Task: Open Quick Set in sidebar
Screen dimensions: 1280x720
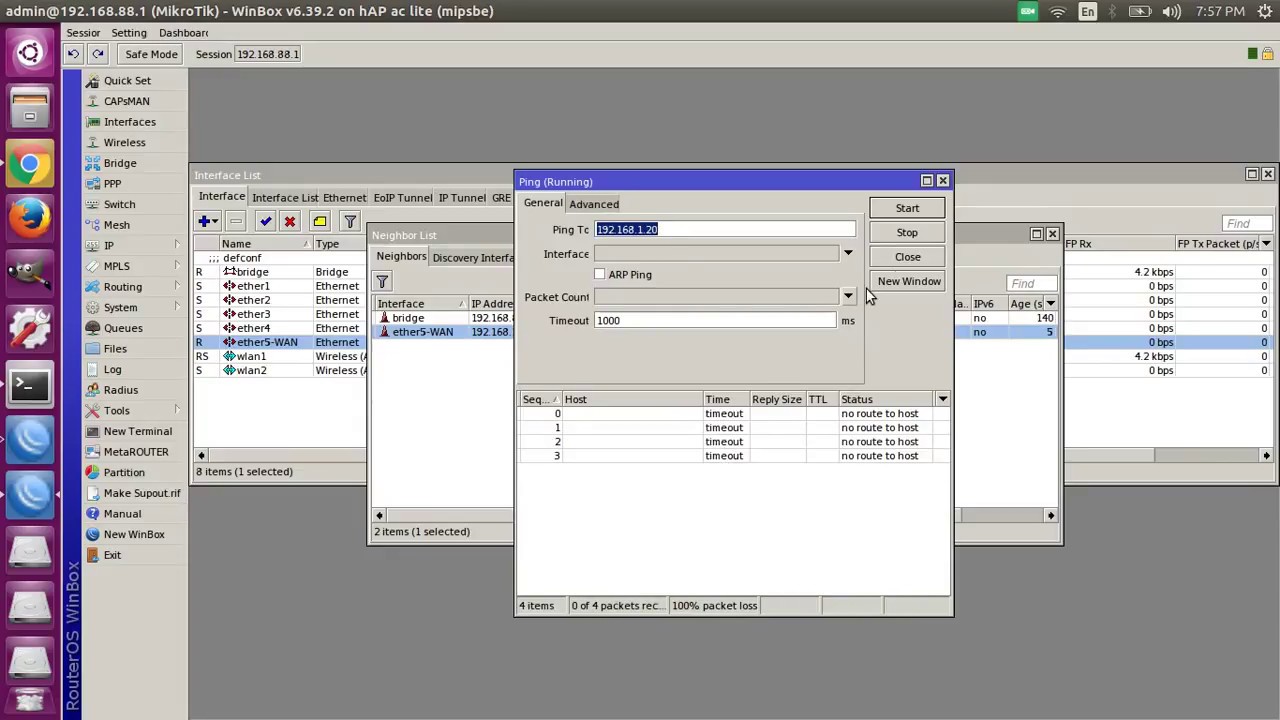Action: [127, 80]
